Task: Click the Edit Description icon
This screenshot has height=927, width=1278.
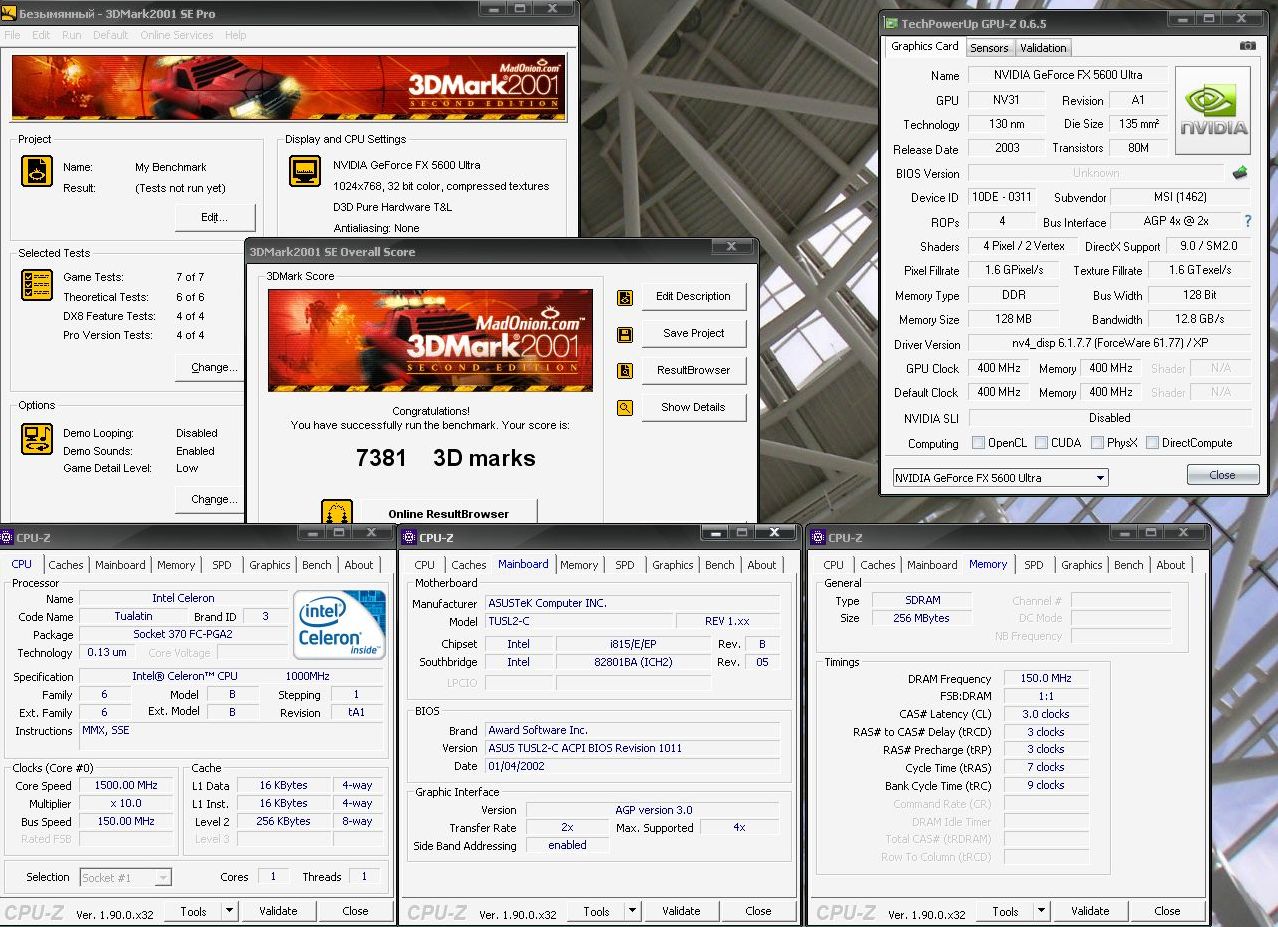Action: coord(625,297)
